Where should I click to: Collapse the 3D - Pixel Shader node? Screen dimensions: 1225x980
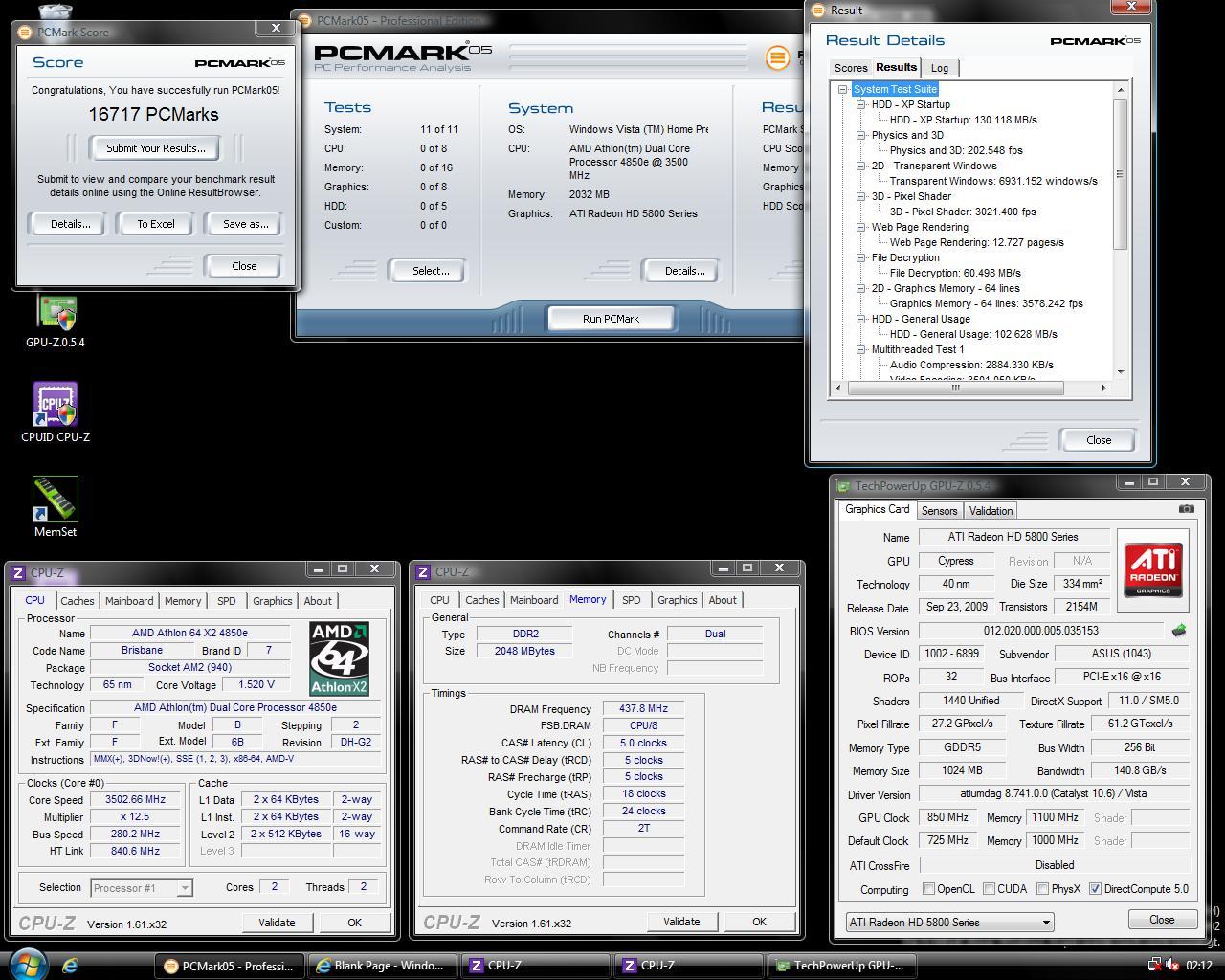pos(861,196)
